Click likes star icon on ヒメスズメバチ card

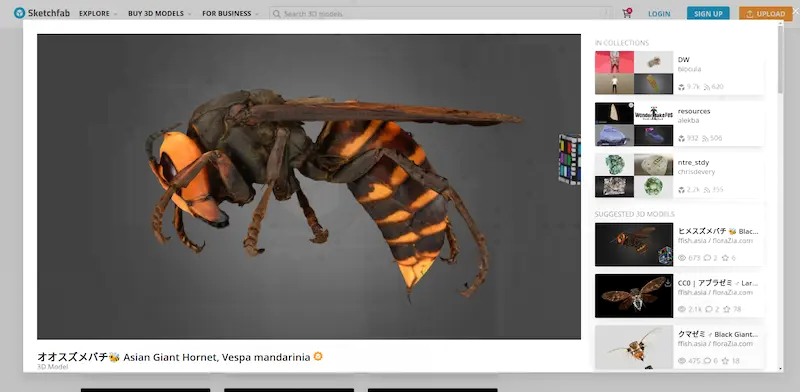pyautogui.click(x=726, y=258)
